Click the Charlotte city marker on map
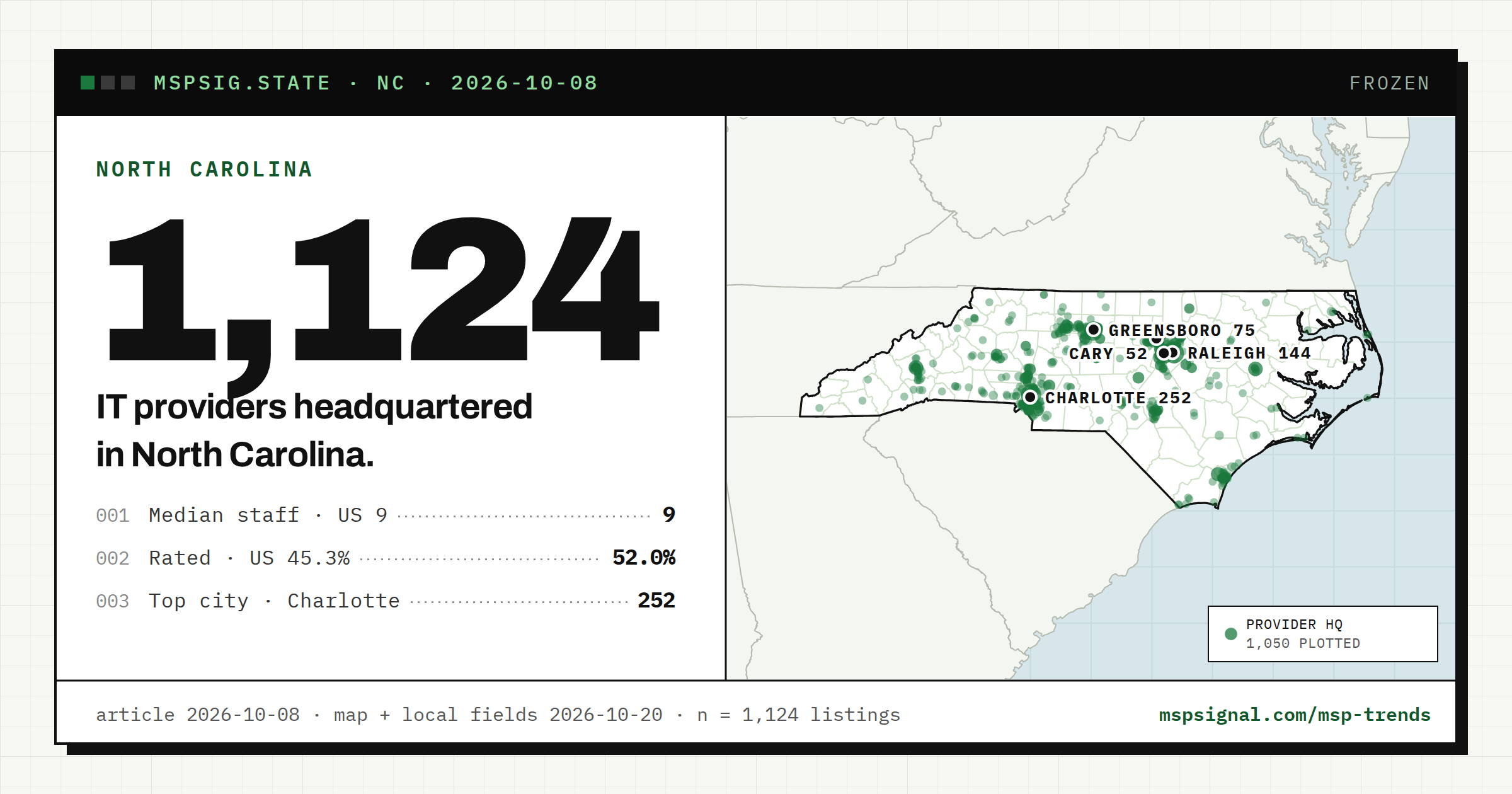 [1030, 397]
